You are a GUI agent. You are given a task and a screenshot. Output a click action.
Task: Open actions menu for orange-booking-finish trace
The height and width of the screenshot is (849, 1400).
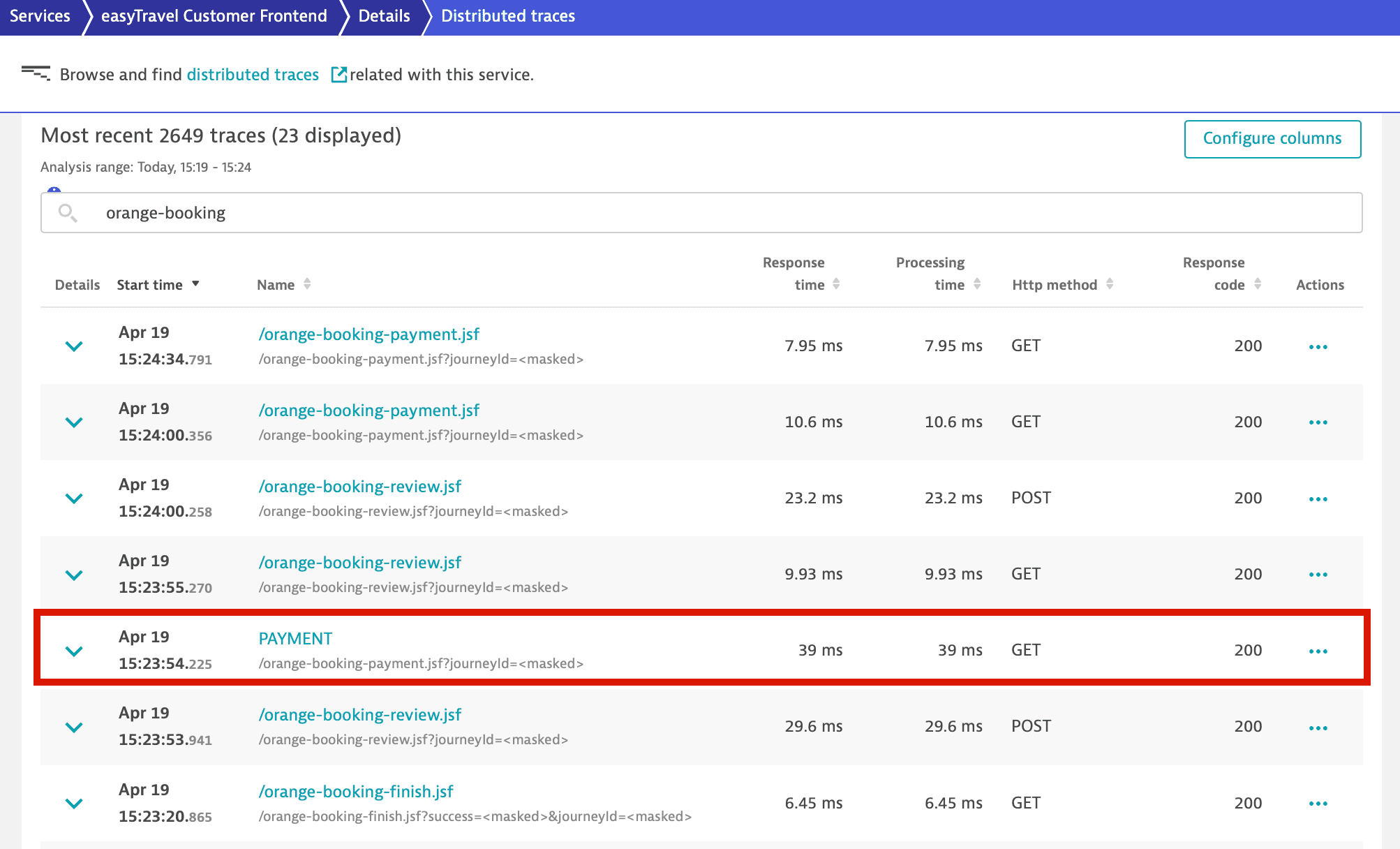click(x=1318, y=804)
